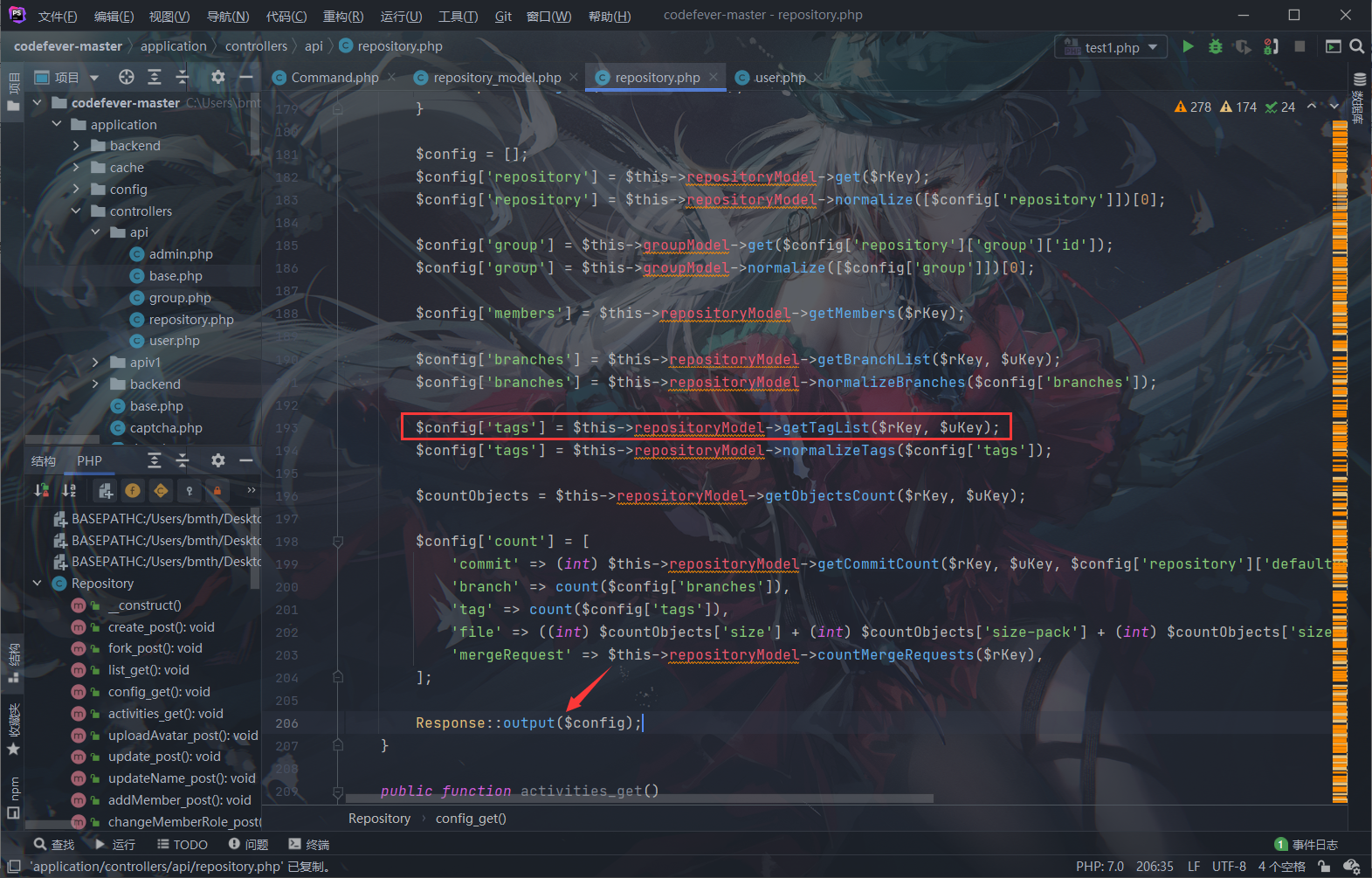Click the run-anything window icon near search
Image resolution: width=1372 pixels, height=878 pixels.
click(1333, 46)
